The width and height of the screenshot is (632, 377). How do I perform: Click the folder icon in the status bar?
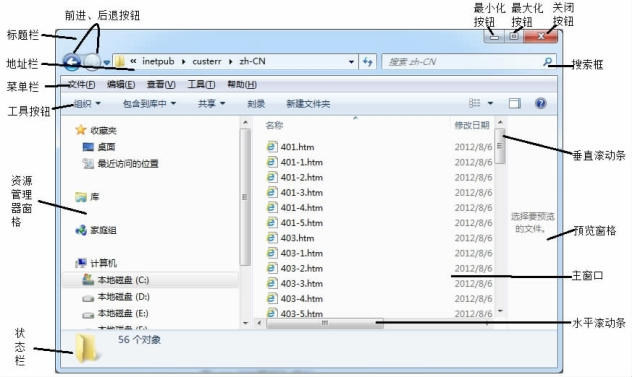coord(86,348)
